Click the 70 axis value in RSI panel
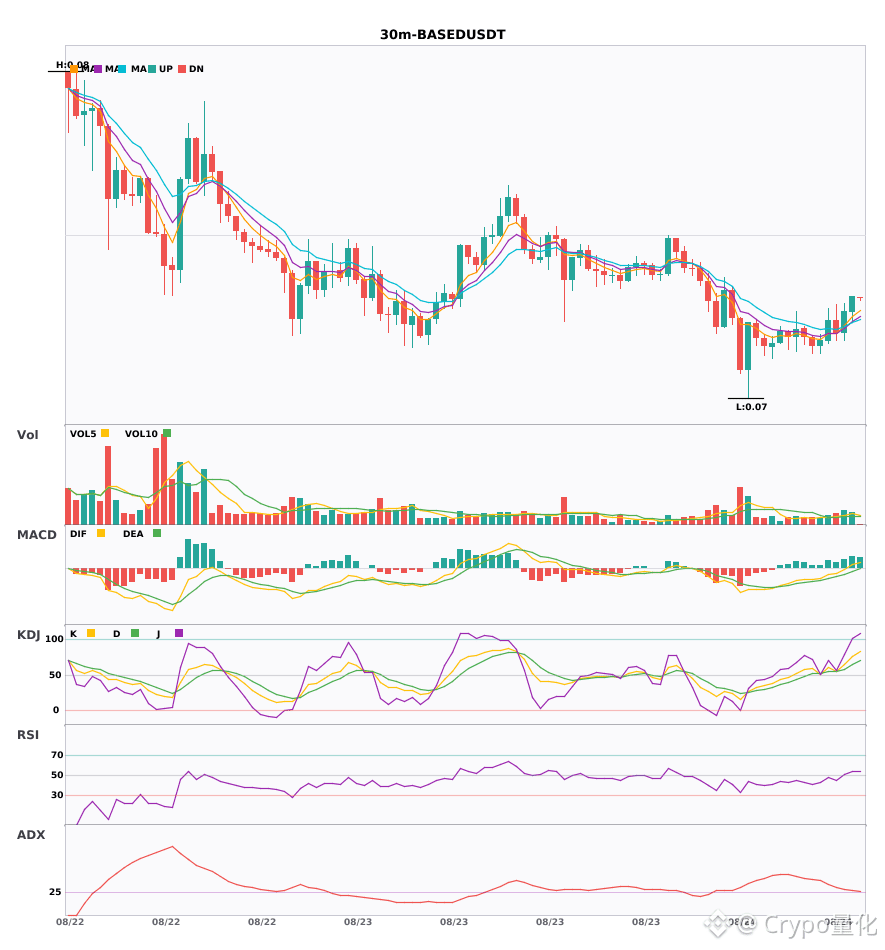The width and height of the screenshot is (885, 950). 57,755
